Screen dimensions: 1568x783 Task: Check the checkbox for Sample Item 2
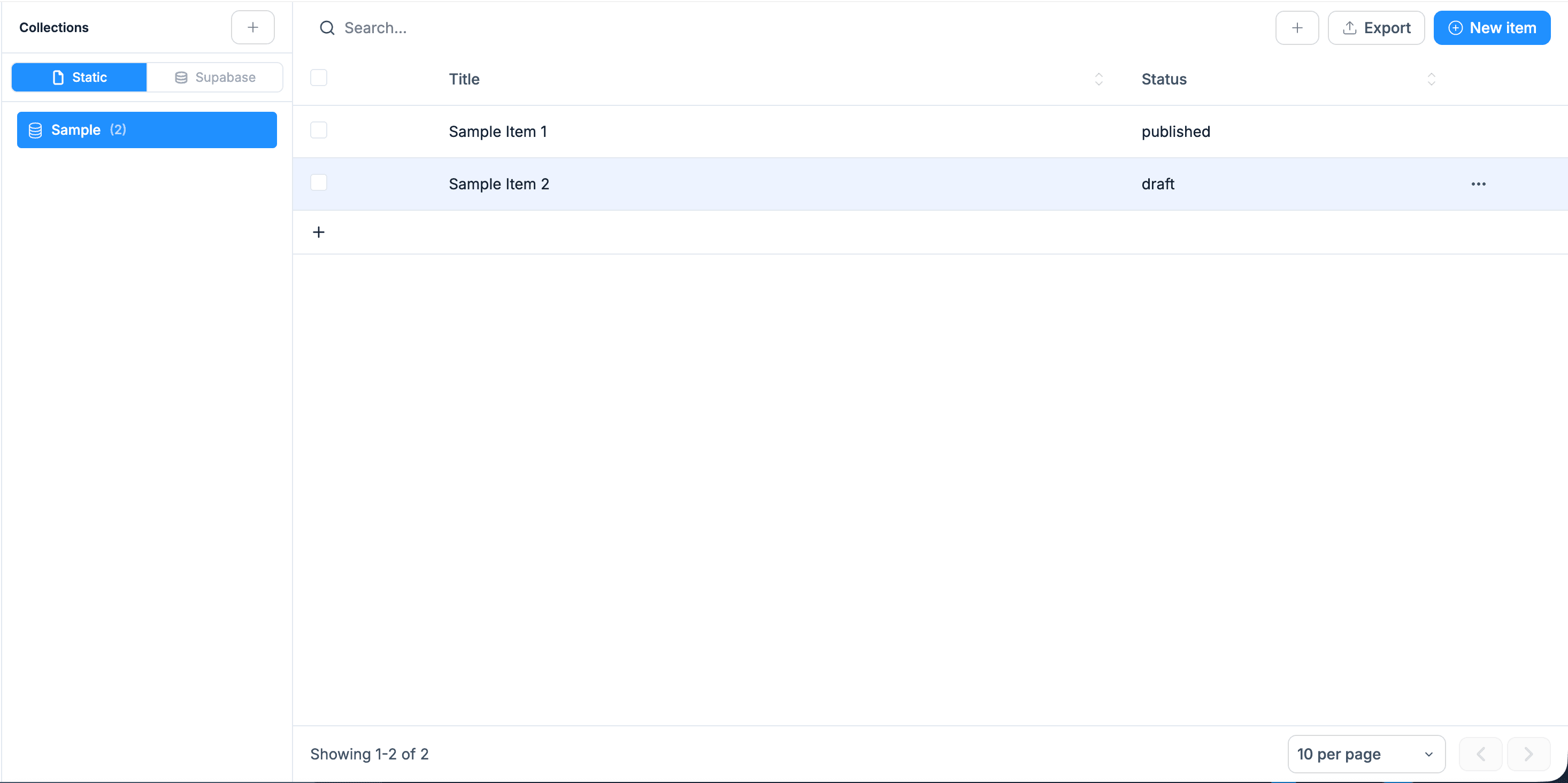319,182
